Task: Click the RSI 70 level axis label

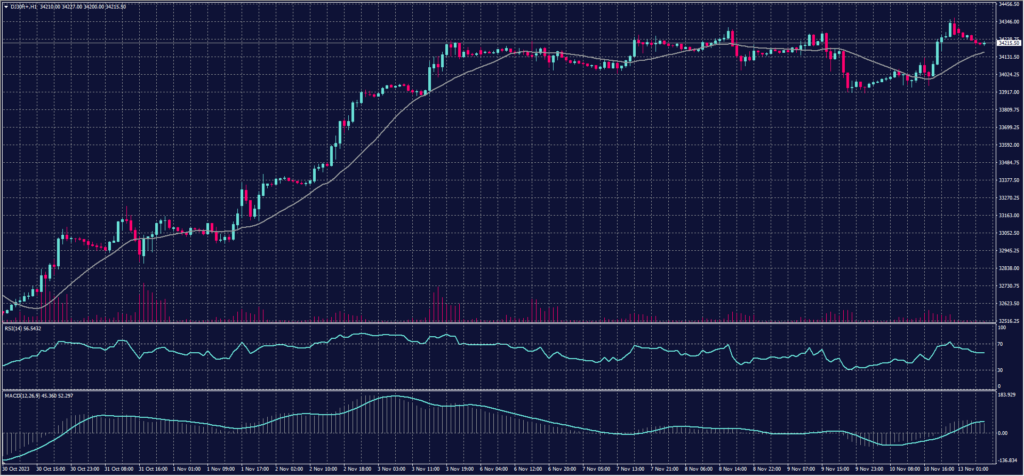Action: point(999,342)
